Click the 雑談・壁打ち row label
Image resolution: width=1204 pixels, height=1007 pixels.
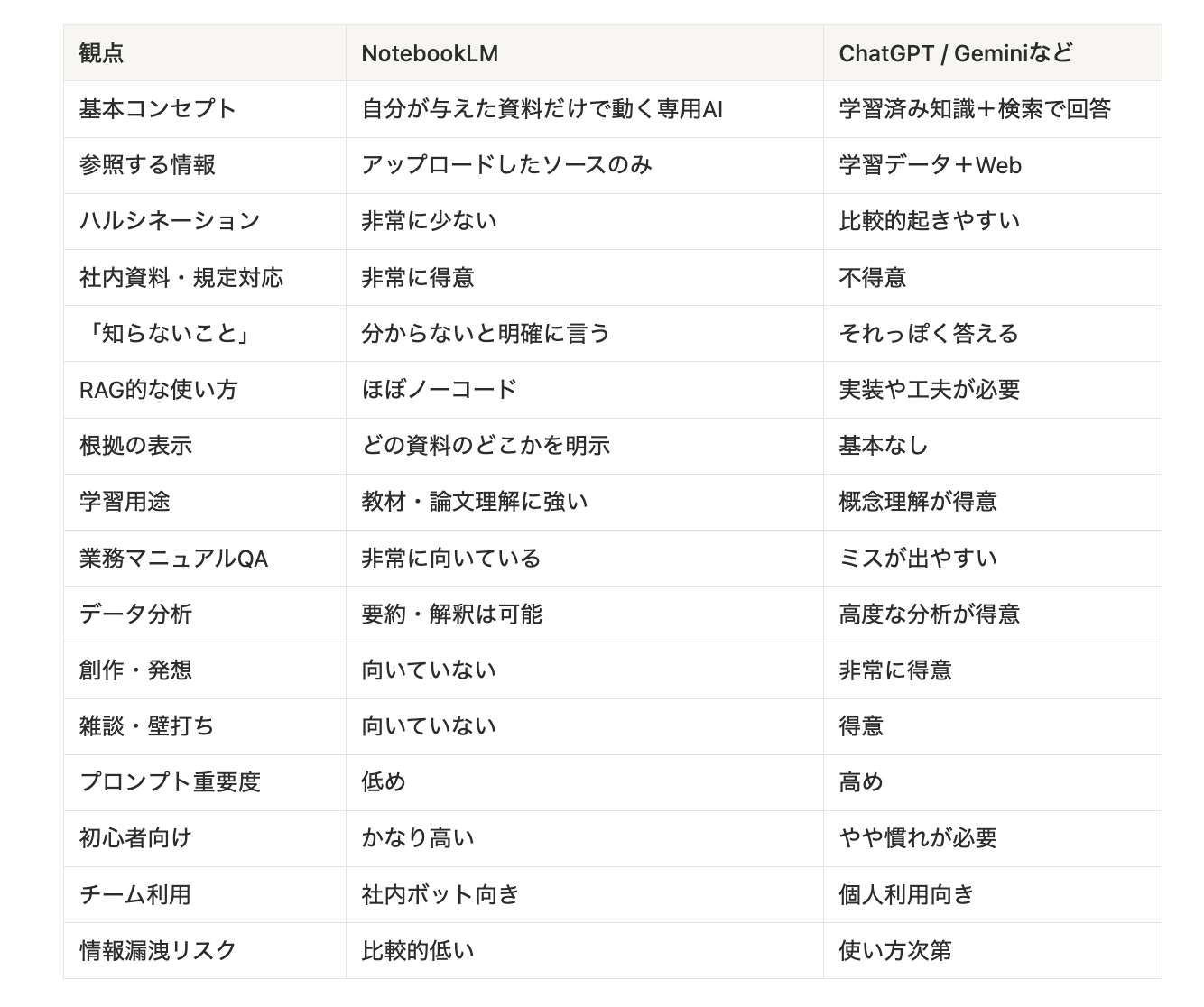coord(147,725)
